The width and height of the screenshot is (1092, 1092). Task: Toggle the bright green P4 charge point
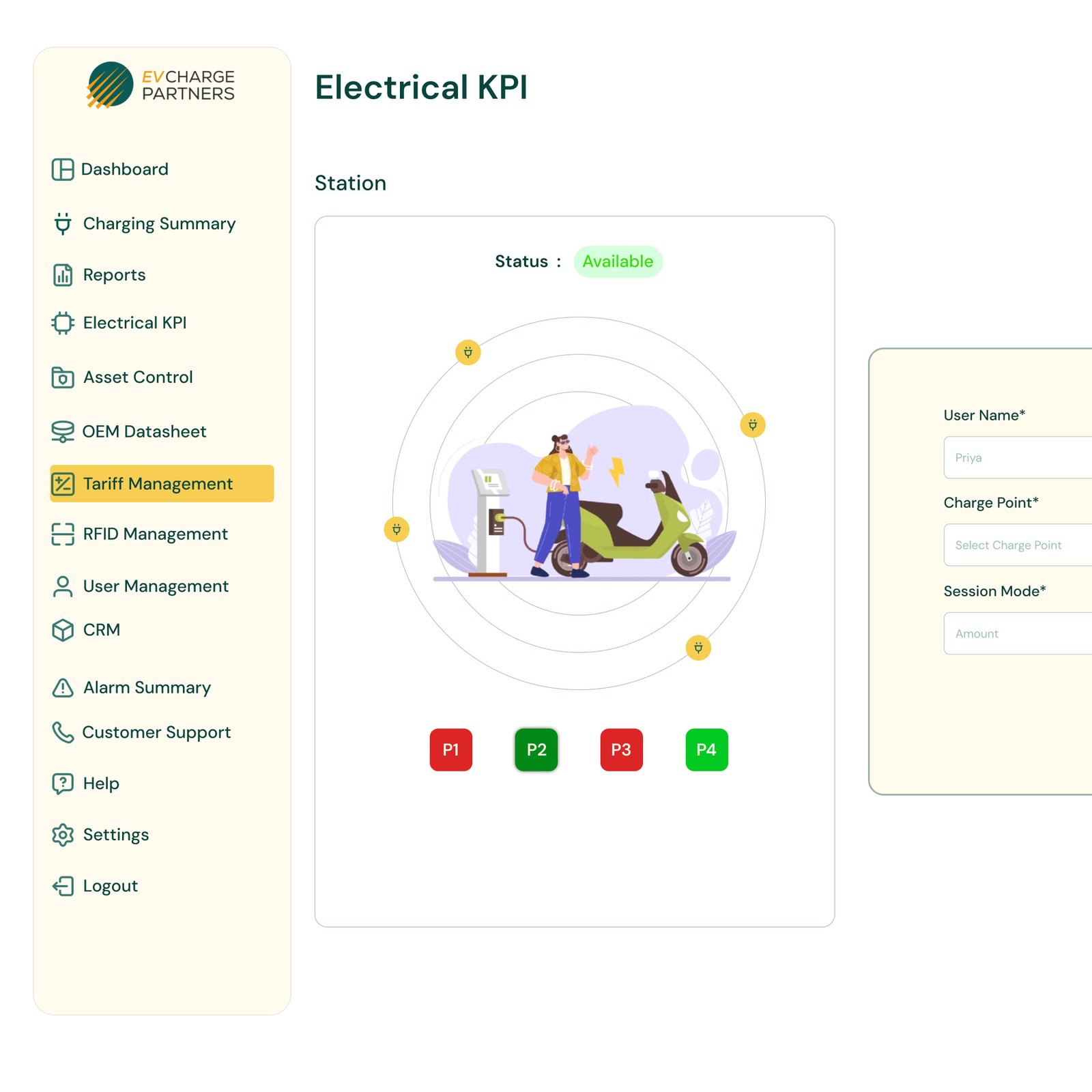click(x=706, y=749)
